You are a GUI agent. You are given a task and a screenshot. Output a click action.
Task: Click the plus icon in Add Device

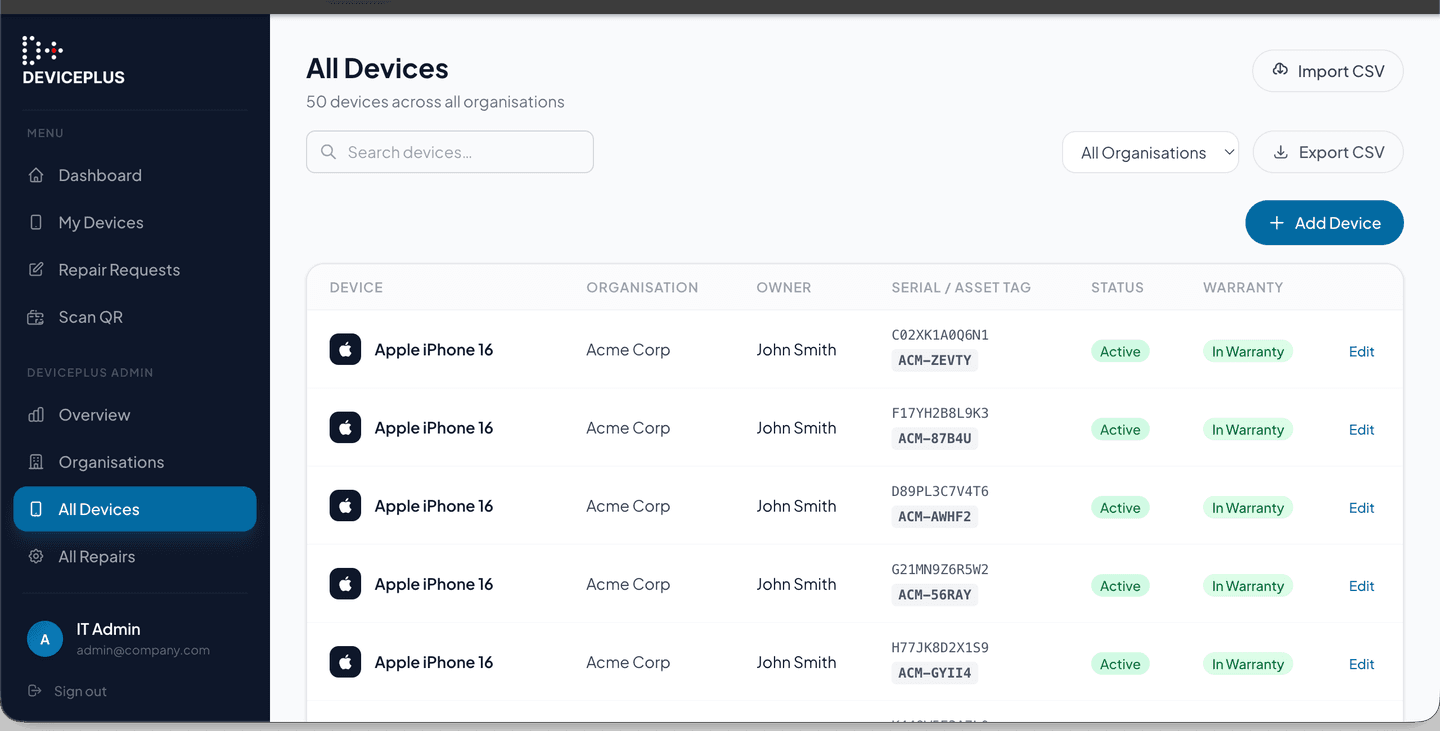point(1276,223)
